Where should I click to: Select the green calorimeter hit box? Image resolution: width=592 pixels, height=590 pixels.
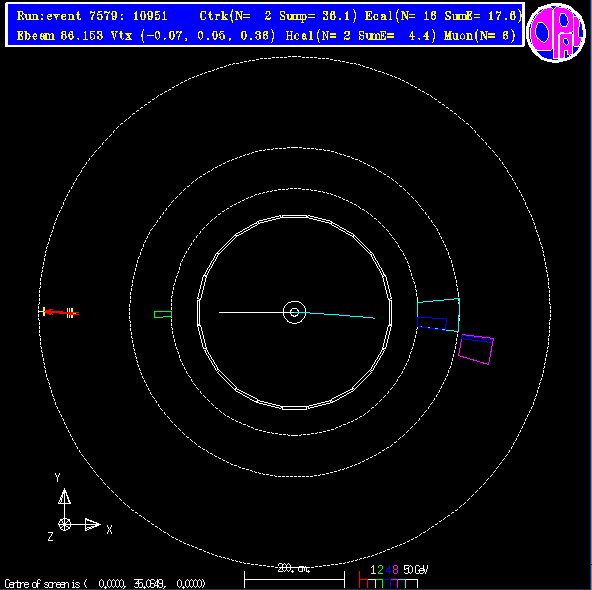coord(163,314)
